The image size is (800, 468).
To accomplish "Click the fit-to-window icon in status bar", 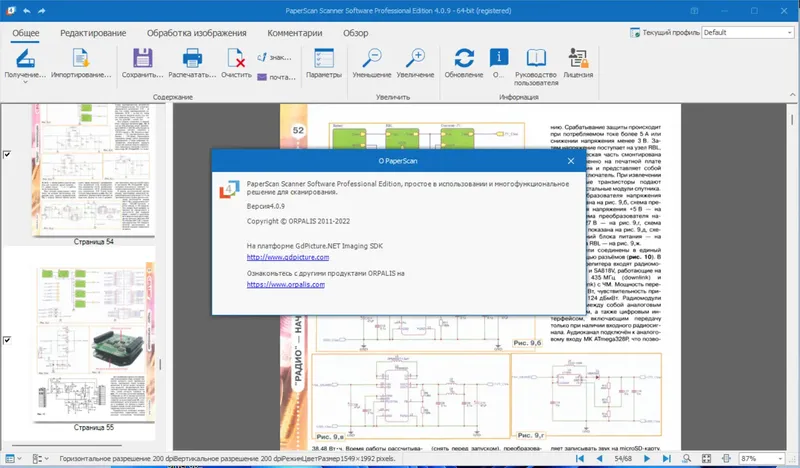I will coord(706,458).
